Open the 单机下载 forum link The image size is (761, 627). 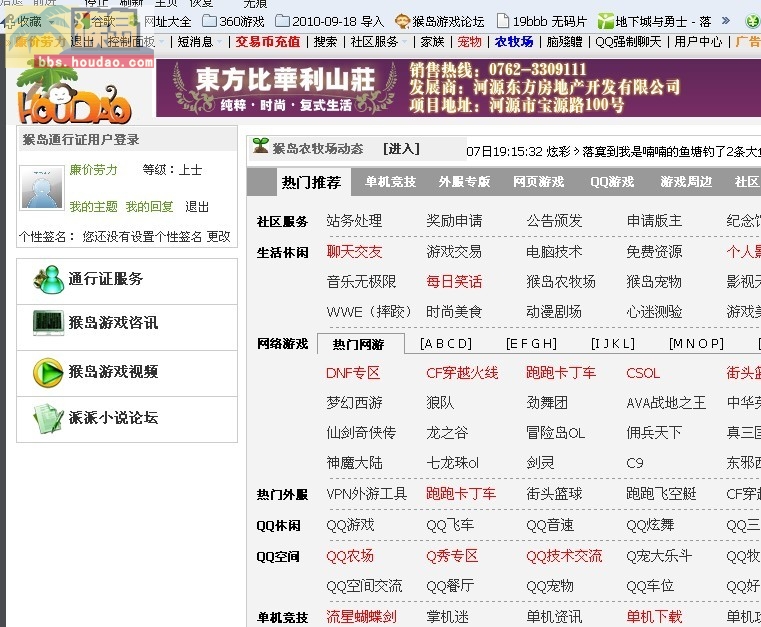click(654, 617)
